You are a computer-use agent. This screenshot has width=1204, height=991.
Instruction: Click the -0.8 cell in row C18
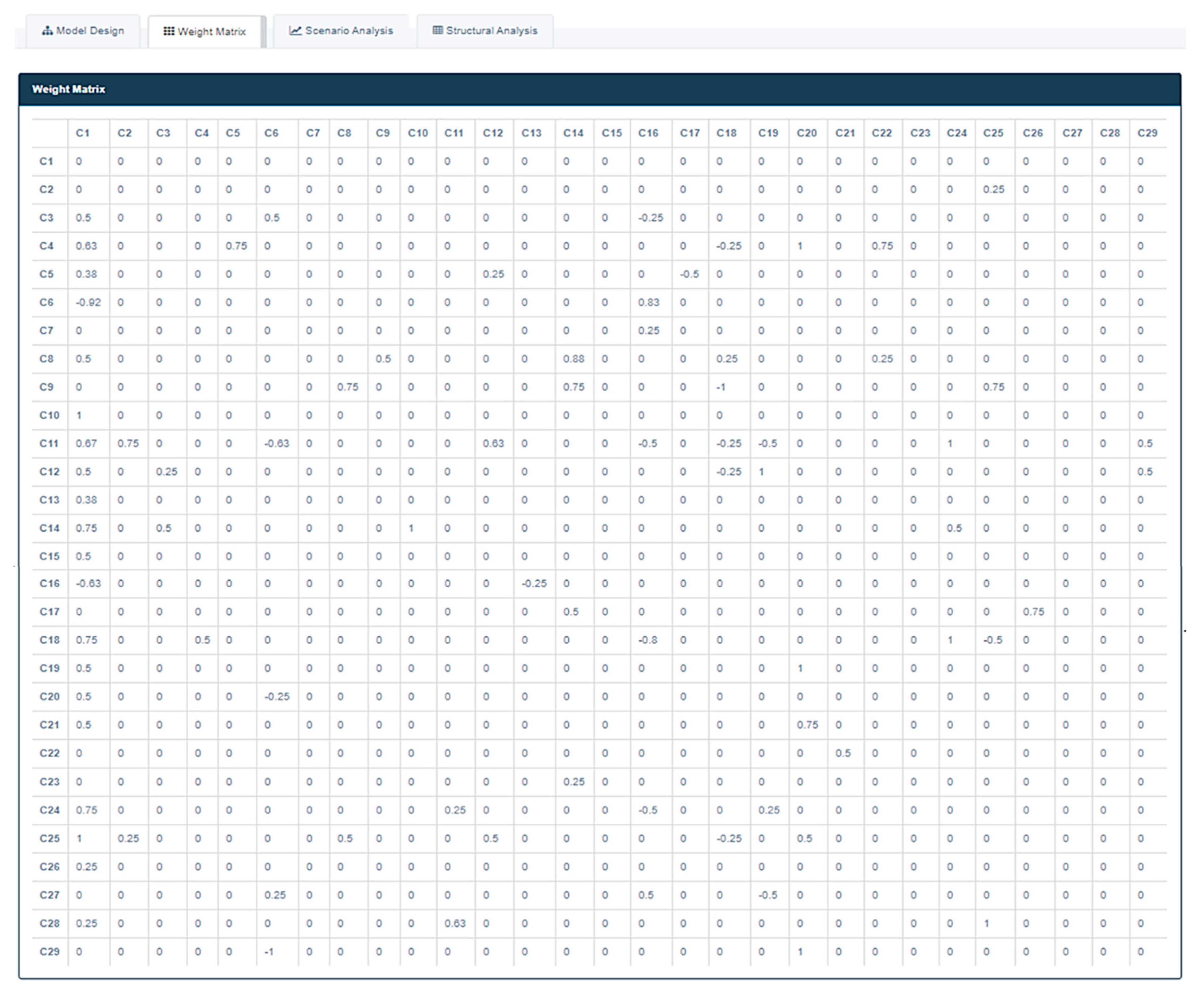[x=648, y=640]
